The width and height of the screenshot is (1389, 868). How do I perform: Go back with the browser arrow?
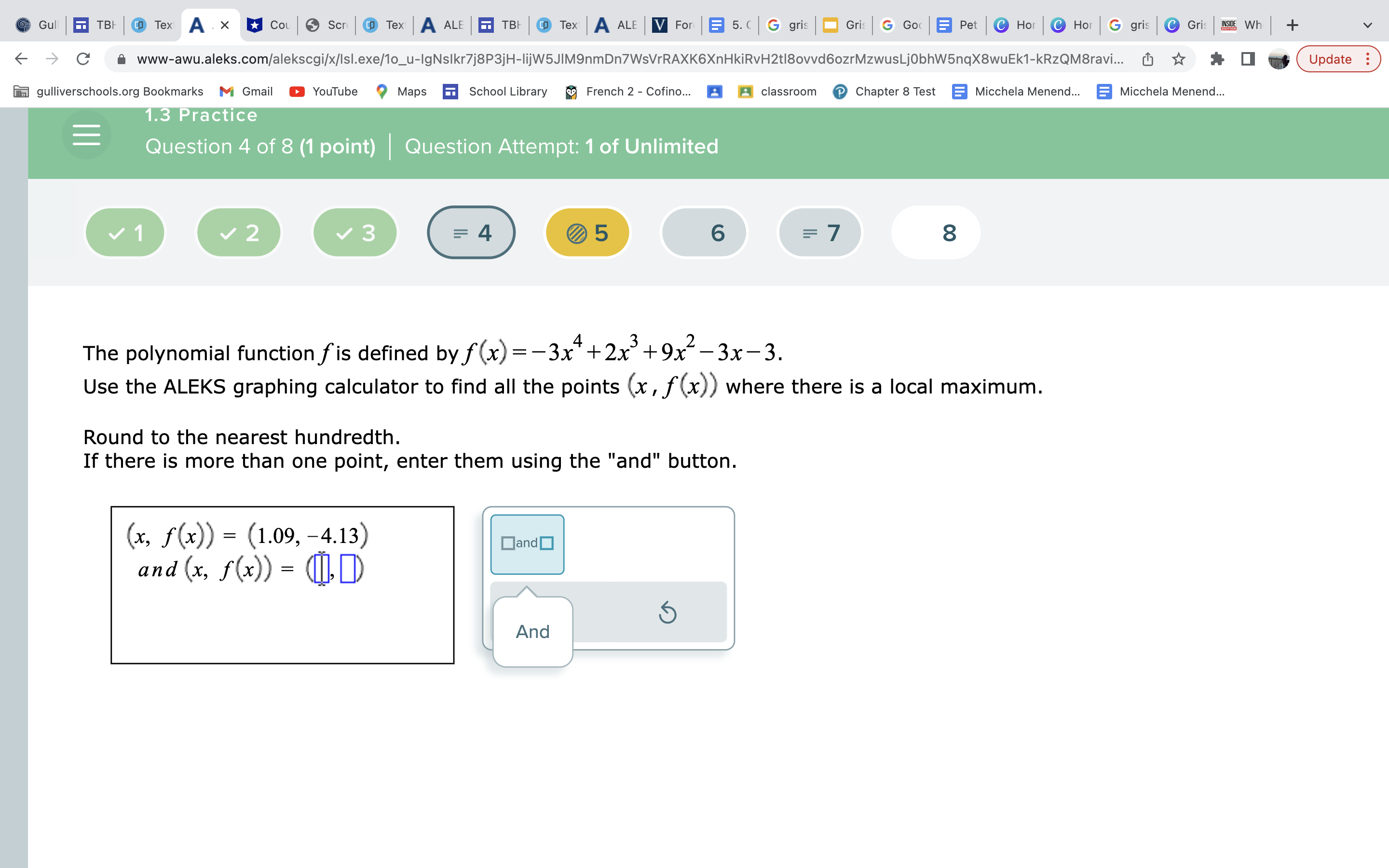21,59
